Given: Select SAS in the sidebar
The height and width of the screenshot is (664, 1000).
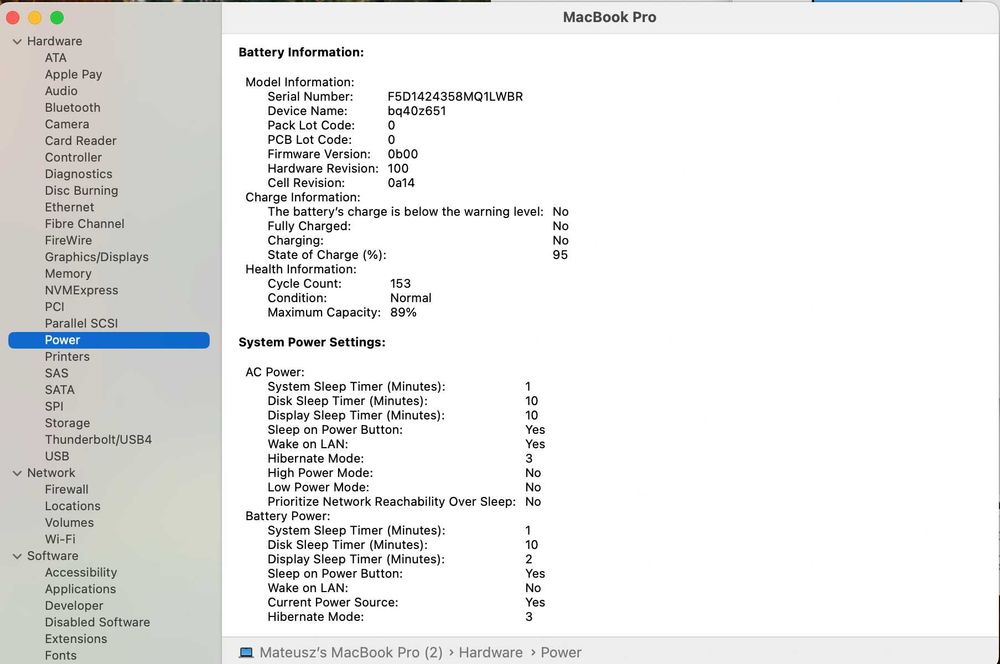Looking at the screenshot, I should 57,373.
